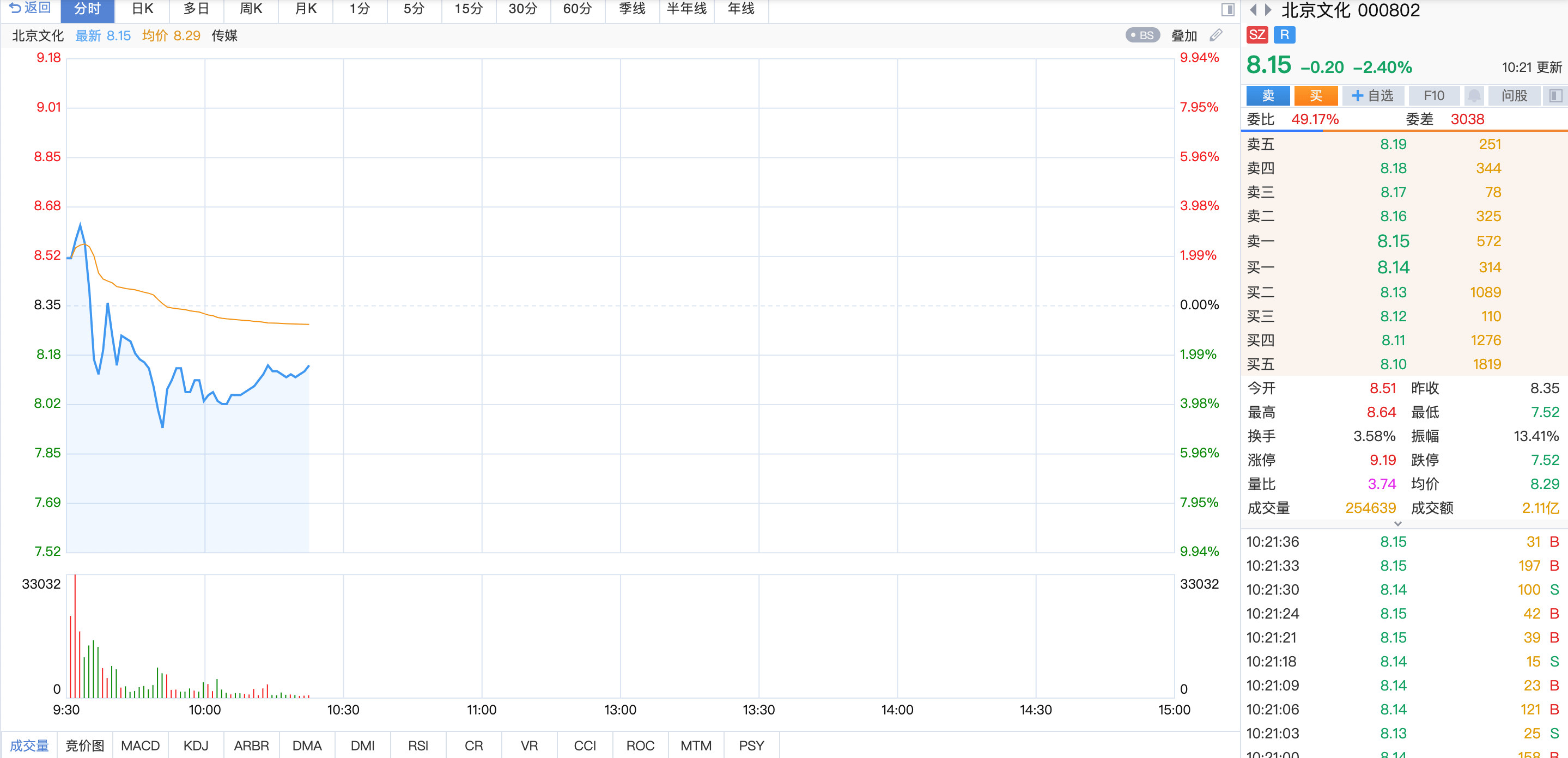Click the 跌停 price 7.52
Viewport: 1568px width, 758px height.
(1545, 460)
